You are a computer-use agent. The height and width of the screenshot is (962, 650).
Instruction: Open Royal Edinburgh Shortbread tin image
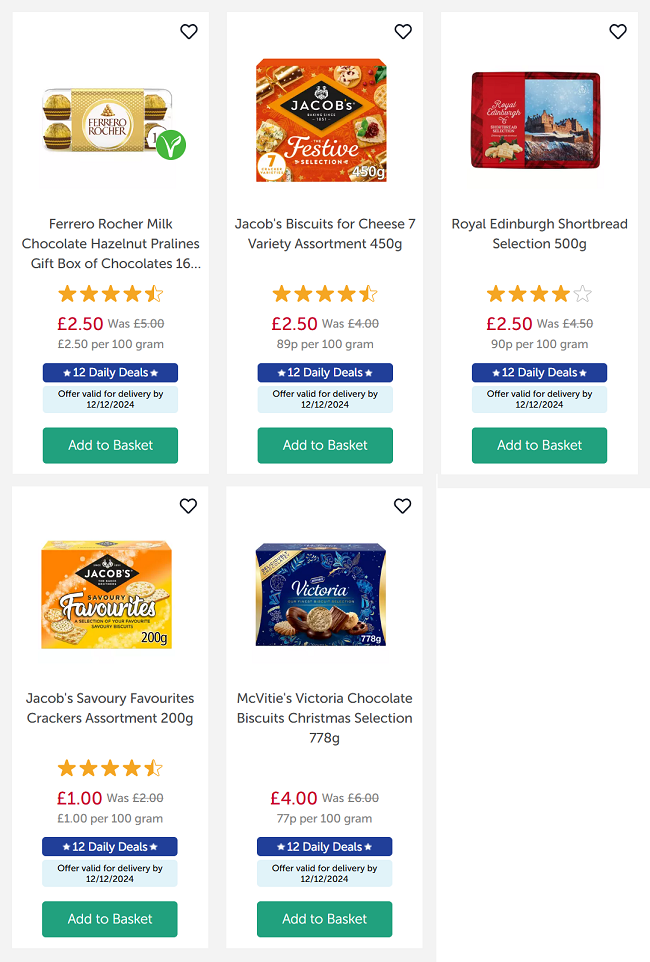[x=536, y=120]
